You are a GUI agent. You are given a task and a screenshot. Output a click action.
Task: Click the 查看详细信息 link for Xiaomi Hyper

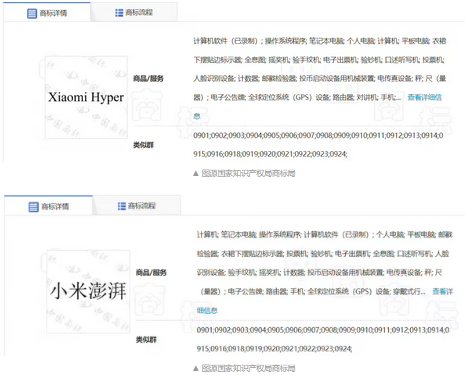coord(424,97)
